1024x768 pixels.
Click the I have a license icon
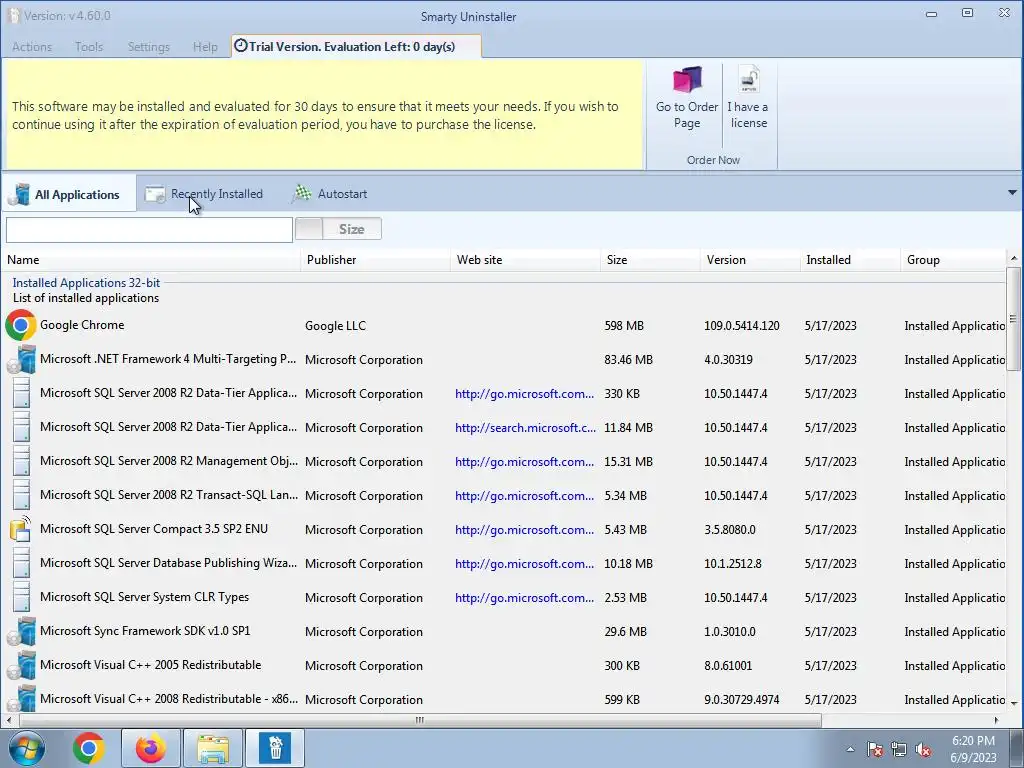pos(748,80)
